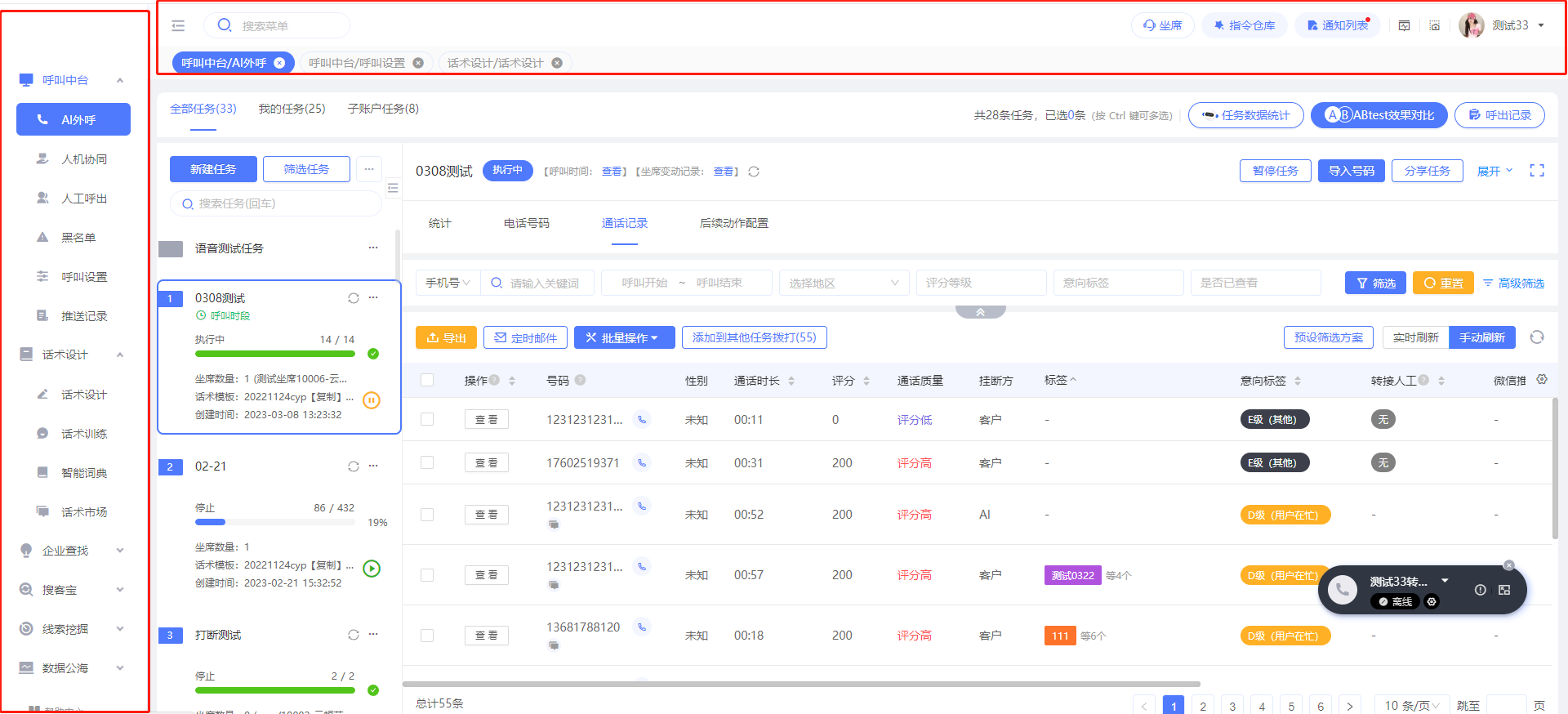Open the 是否已查看 dropdown
The image size is (1568, 714).
pos(1256,283)
